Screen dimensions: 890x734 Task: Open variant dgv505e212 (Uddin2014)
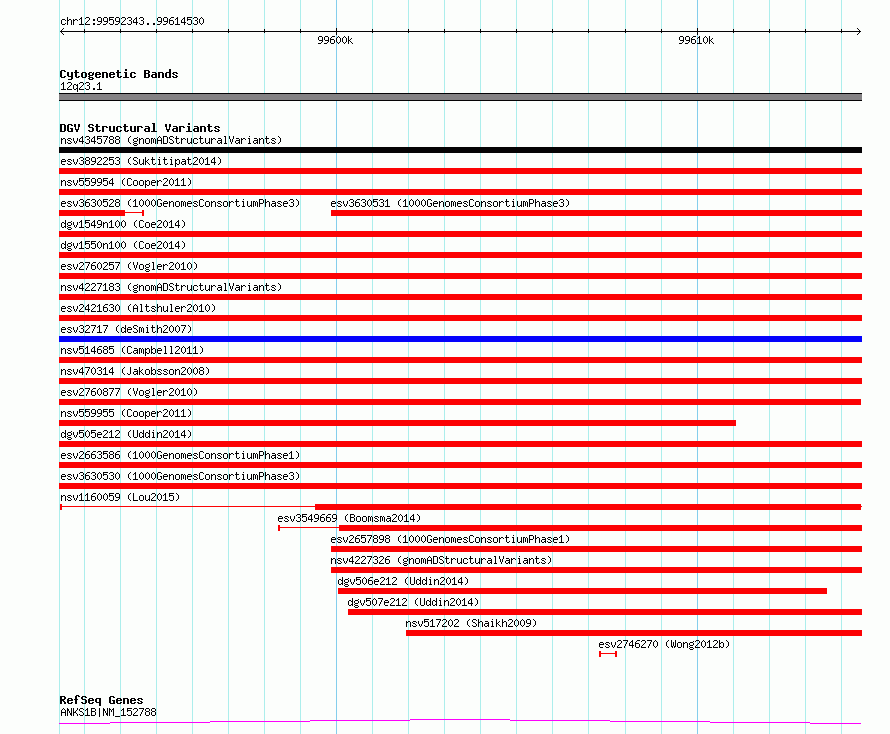126,434
